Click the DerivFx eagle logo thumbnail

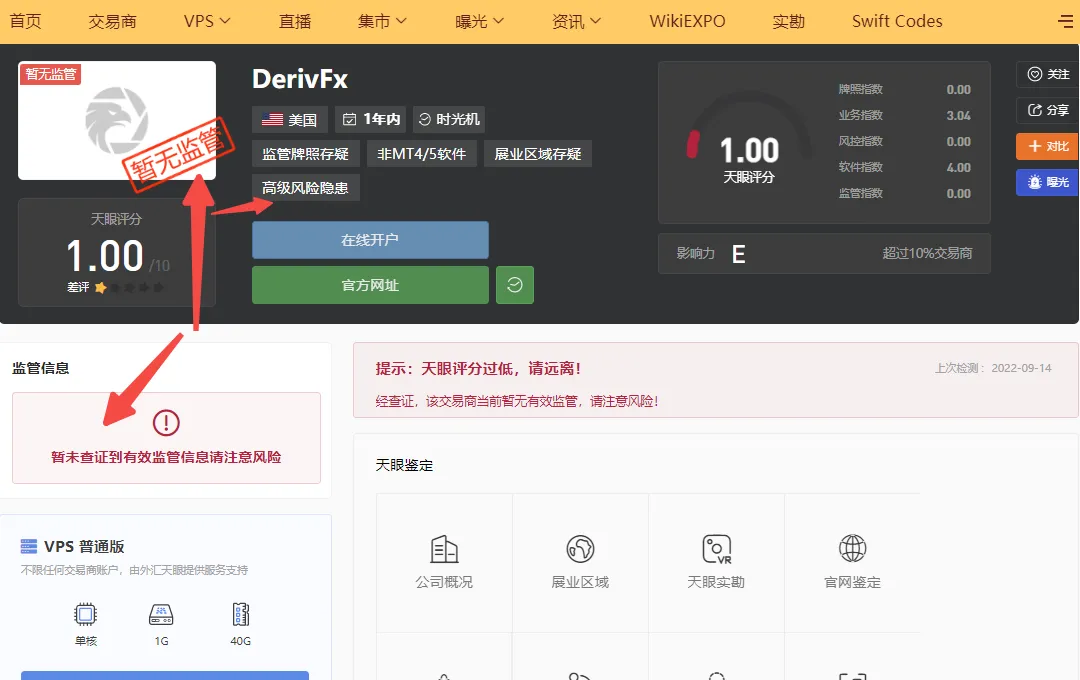click(116, 121)
